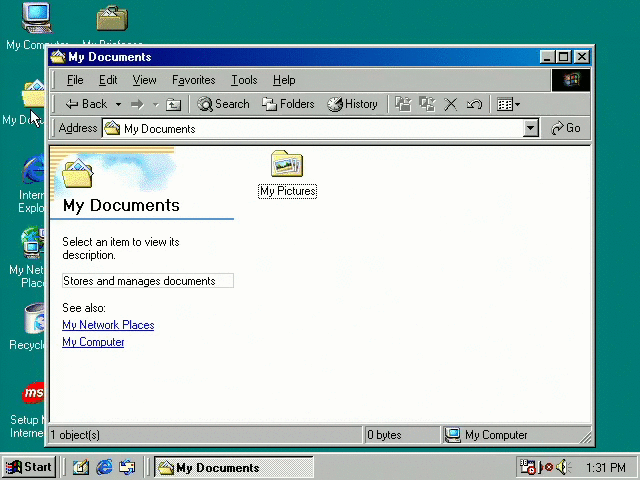Click the taskbar clock showing 1:31 PM
Screen dimensions: 640x480
point(606,467)
